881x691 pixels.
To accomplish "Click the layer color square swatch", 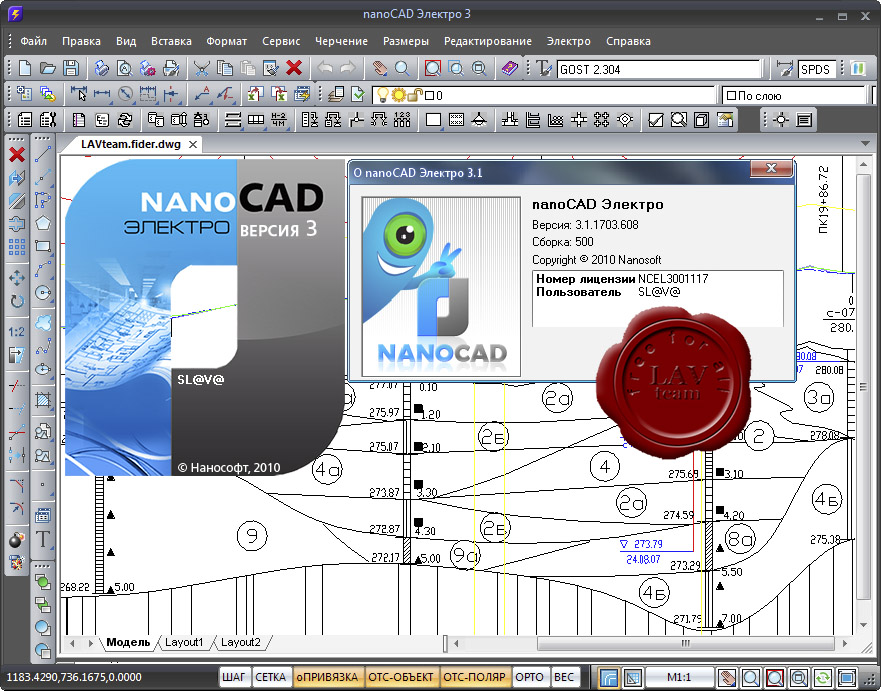I will coord(430,96).
